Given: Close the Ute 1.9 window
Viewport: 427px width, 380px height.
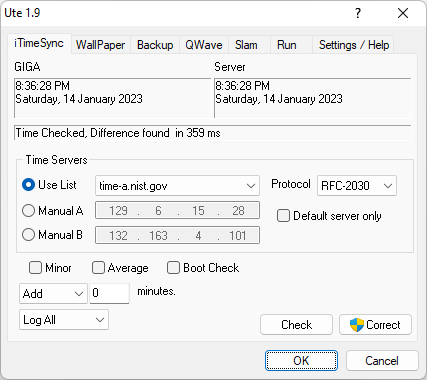Looking at the screenshot, I should pyautogui.click(x=403, y=13).
